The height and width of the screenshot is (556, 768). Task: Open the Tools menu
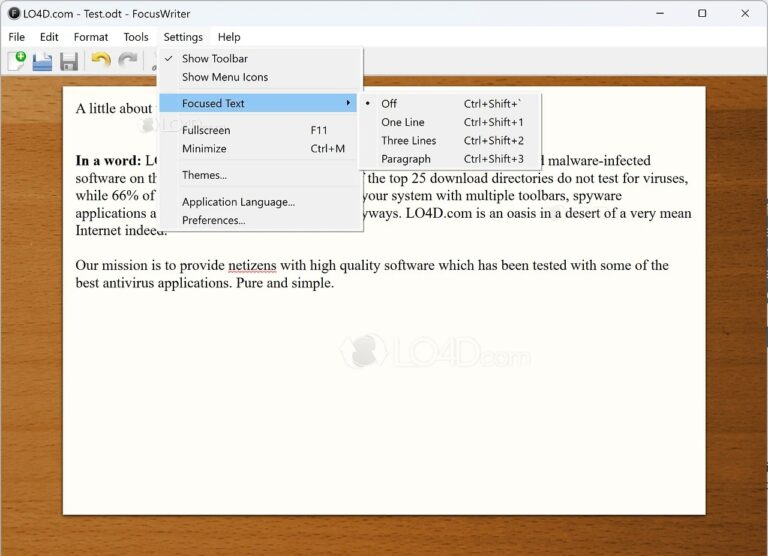pos(136,37)
